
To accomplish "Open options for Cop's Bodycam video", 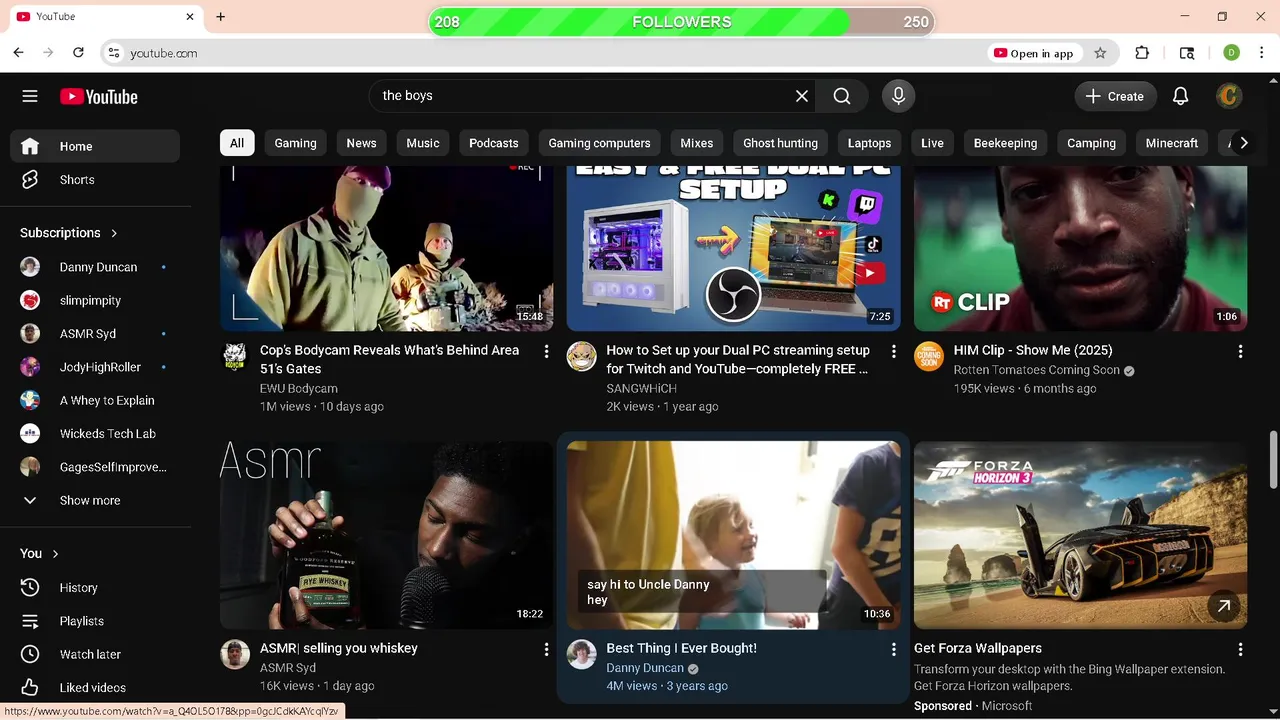I will coord(546,351).
